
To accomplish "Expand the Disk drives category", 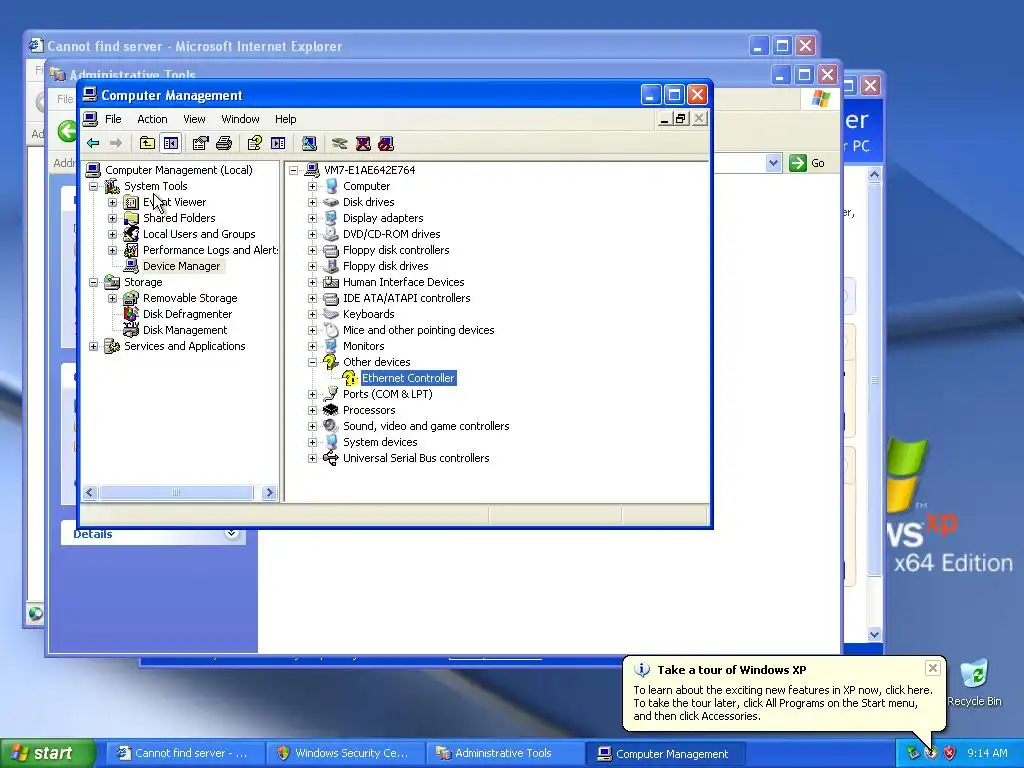I will [x=312, y=202].
